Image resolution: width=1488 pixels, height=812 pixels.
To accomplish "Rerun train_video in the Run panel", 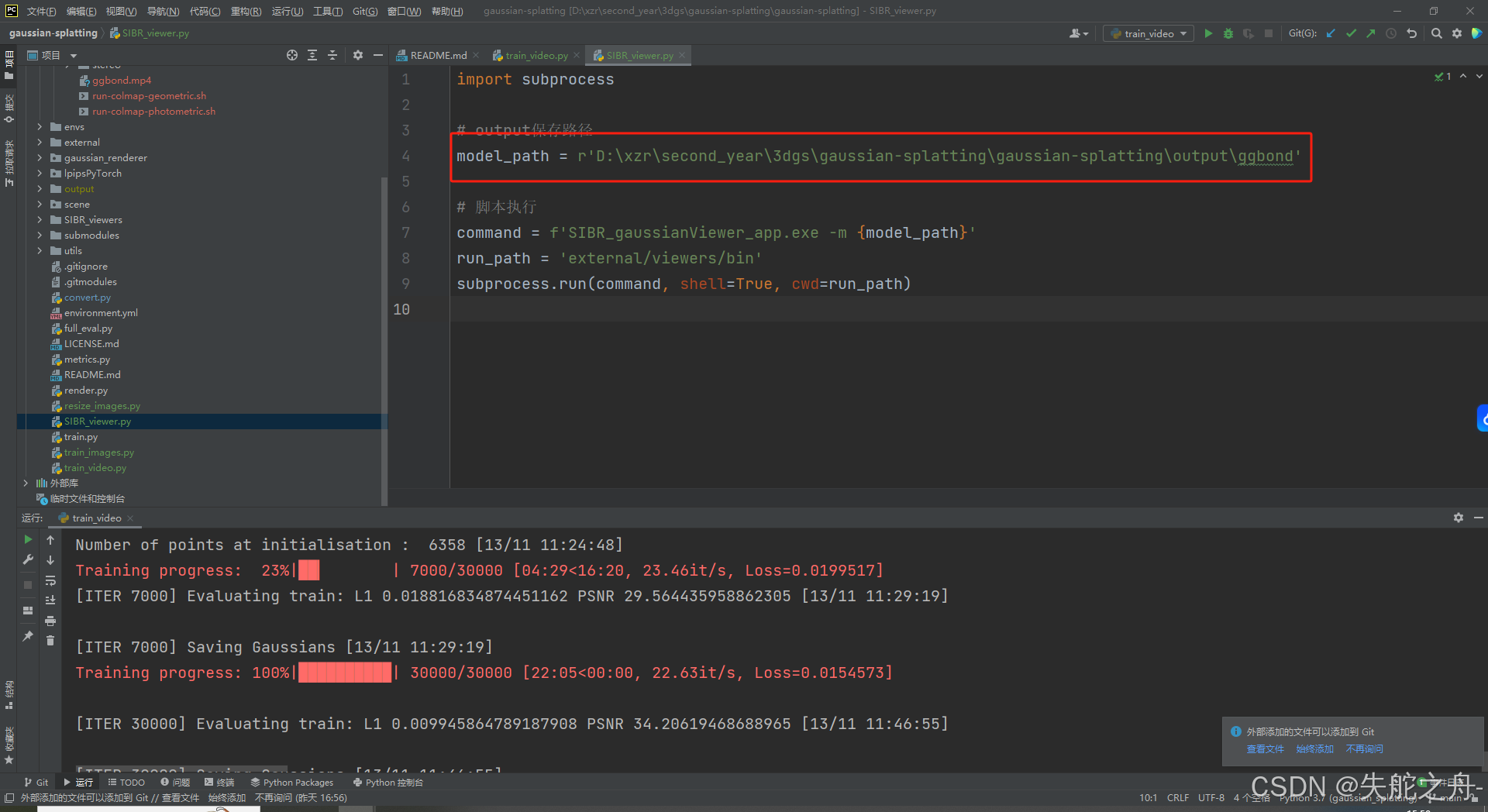I will [x=28, y=539].
